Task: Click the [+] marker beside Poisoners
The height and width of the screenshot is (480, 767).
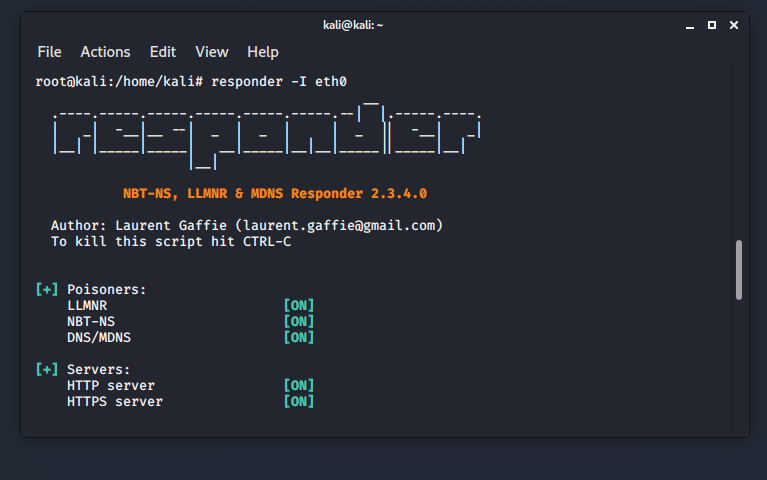Action: pos(47,289)
